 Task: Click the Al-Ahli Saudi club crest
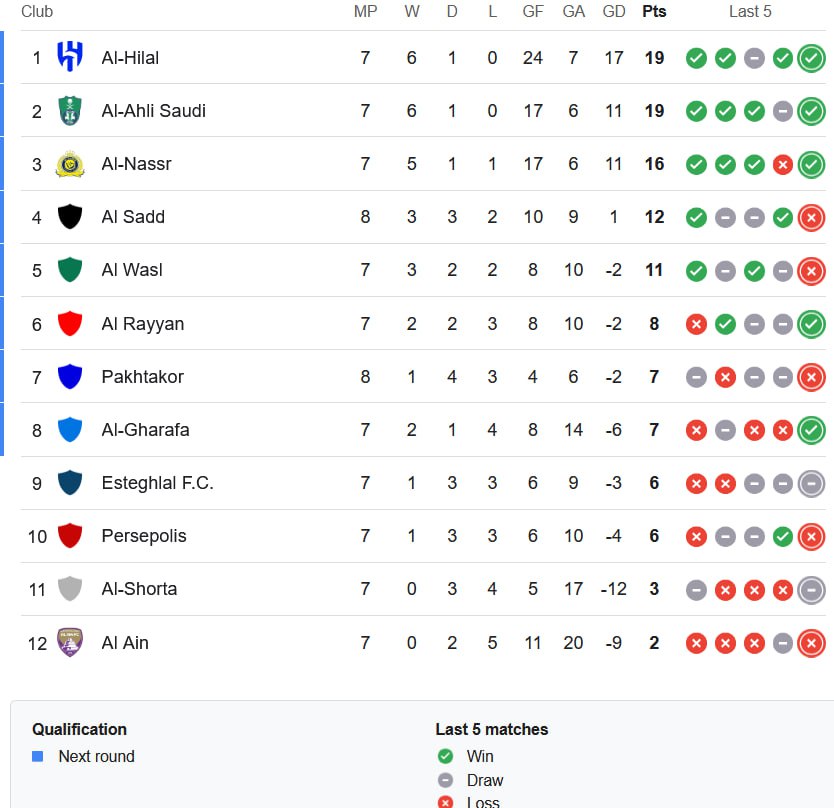tap(69, 110)
